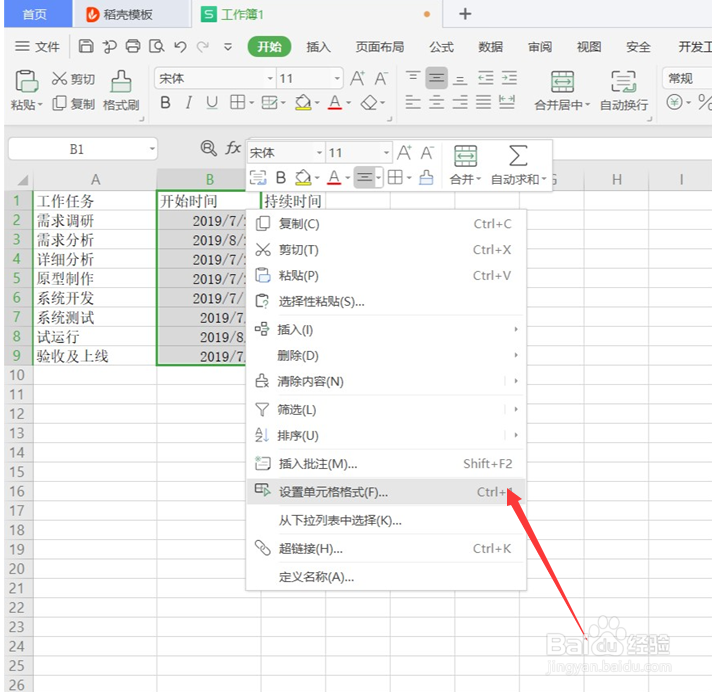
Task: Switch to the 公式 ribbon tab
Action: (441, 47)
